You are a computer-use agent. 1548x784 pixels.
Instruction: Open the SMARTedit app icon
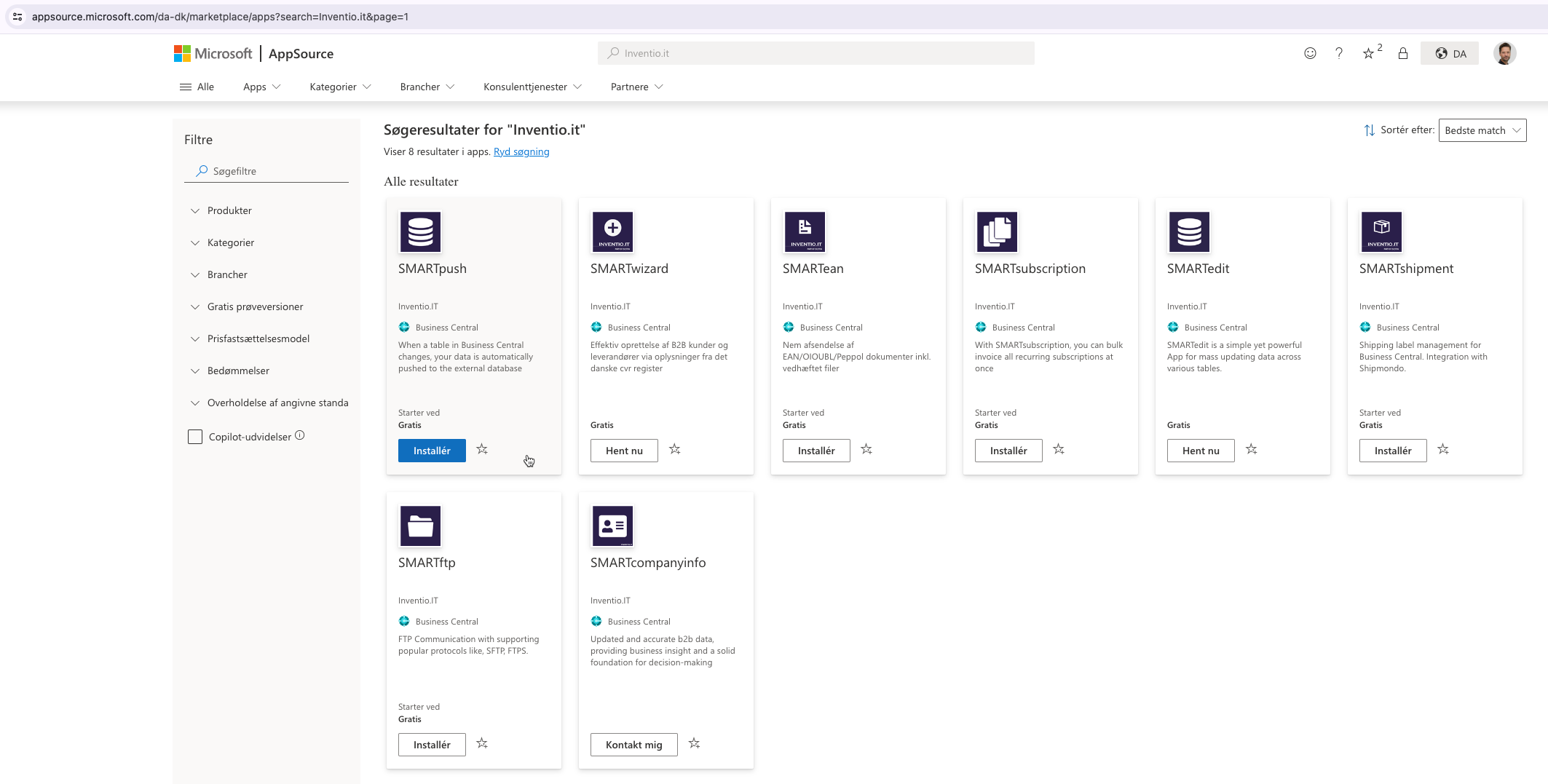pyautogui.click(x=1189, y=231)
